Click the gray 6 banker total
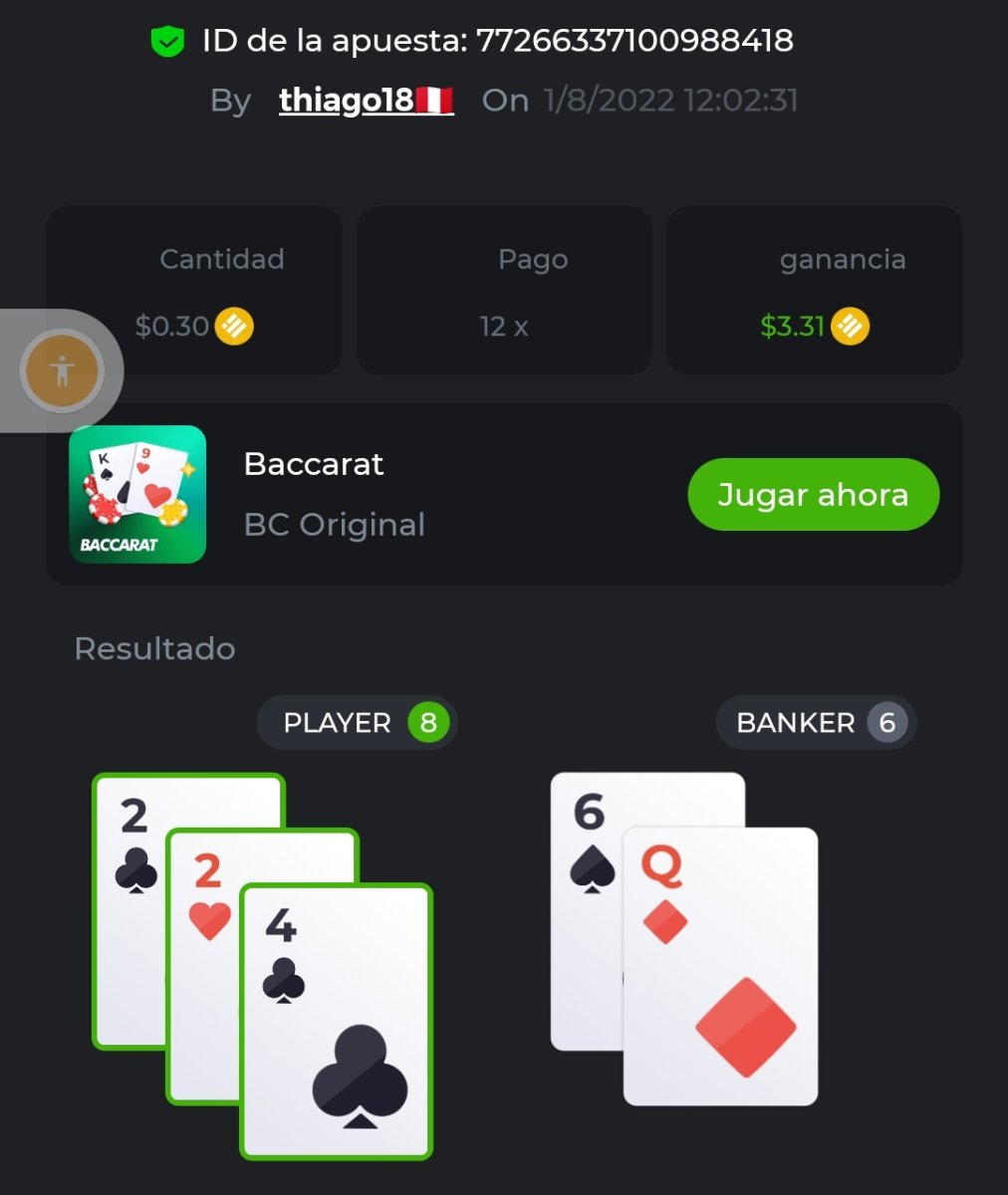This screenshot has height=1195, width=1008. point(886,722)
